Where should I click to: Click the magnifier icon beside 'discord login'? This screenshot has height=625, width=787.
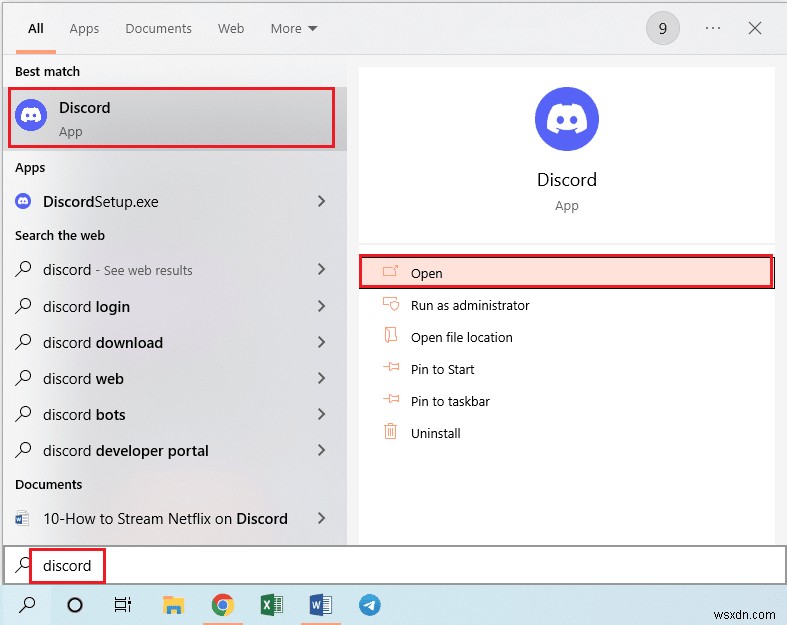point(23,306)
